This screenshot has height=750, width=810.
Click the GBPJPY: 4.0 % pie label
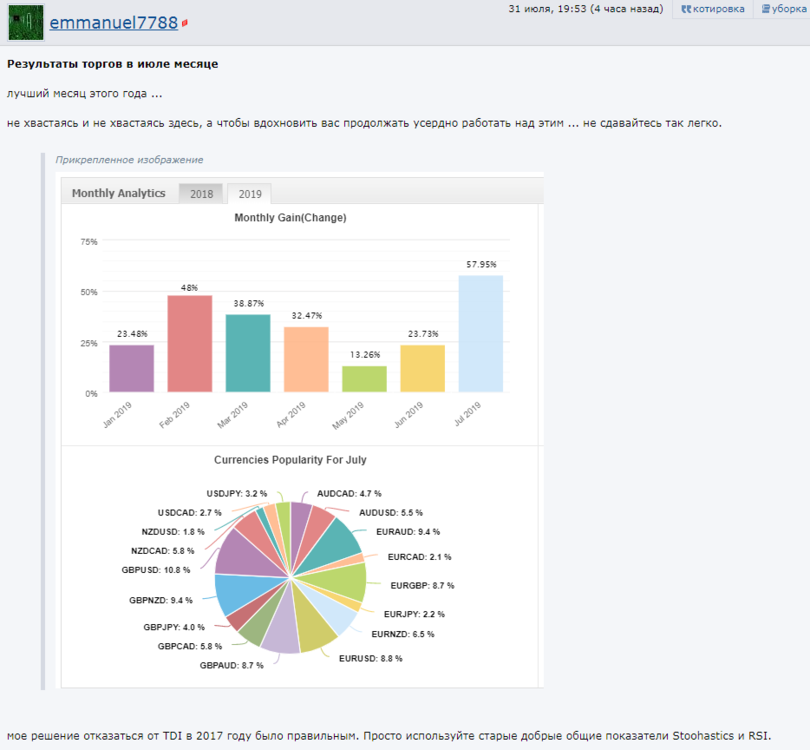point(174,628)
